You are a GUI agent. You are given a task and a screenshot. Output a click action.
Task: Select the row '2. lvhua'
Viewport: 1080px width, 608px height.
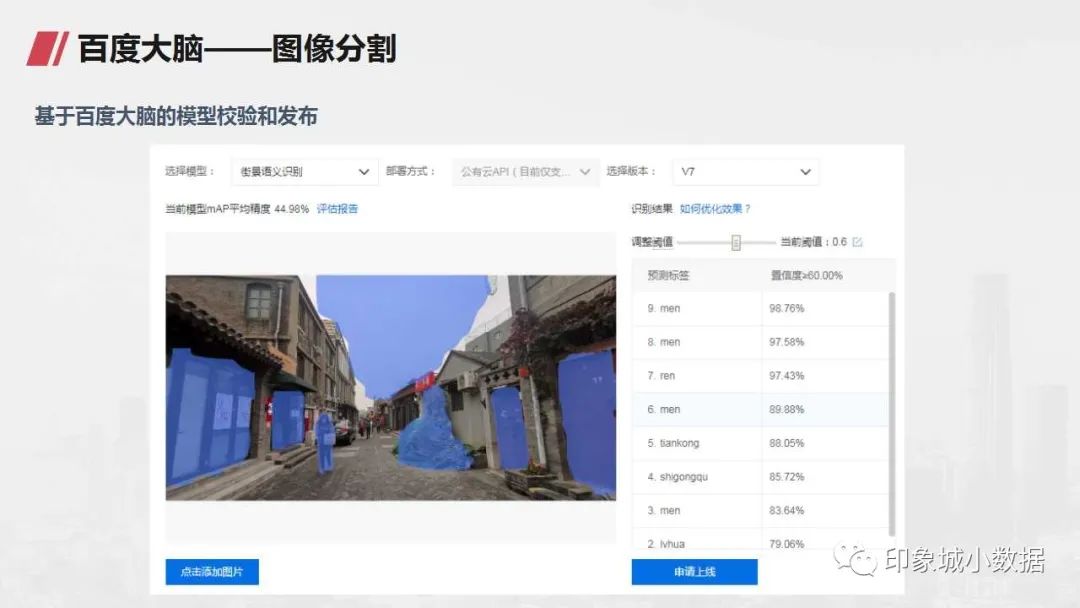[x=760, y=539]
